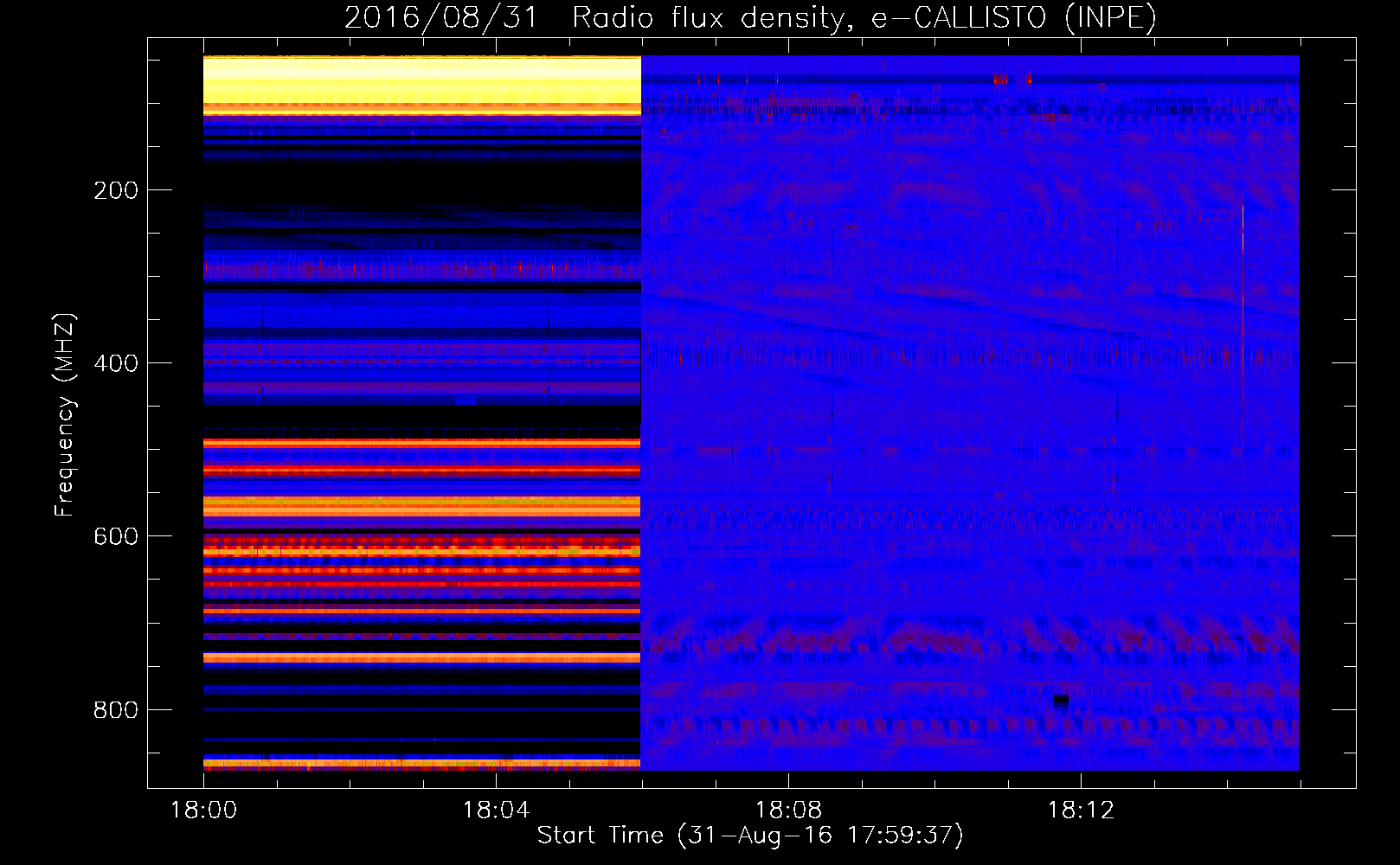Viewport: 1400px width, 865px height.
Task: Click the 800 frequency tick label
Action: (x=116, y=710)
